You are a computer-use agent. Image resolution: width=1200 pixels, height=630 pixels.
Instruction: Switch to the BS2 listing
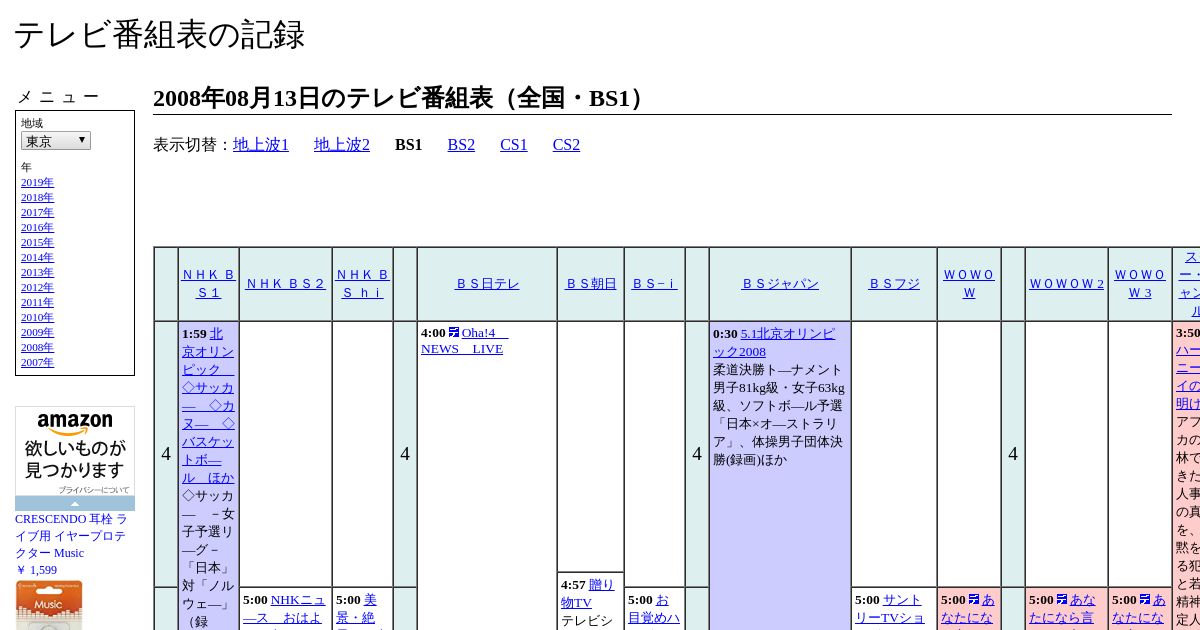(461, 145)
